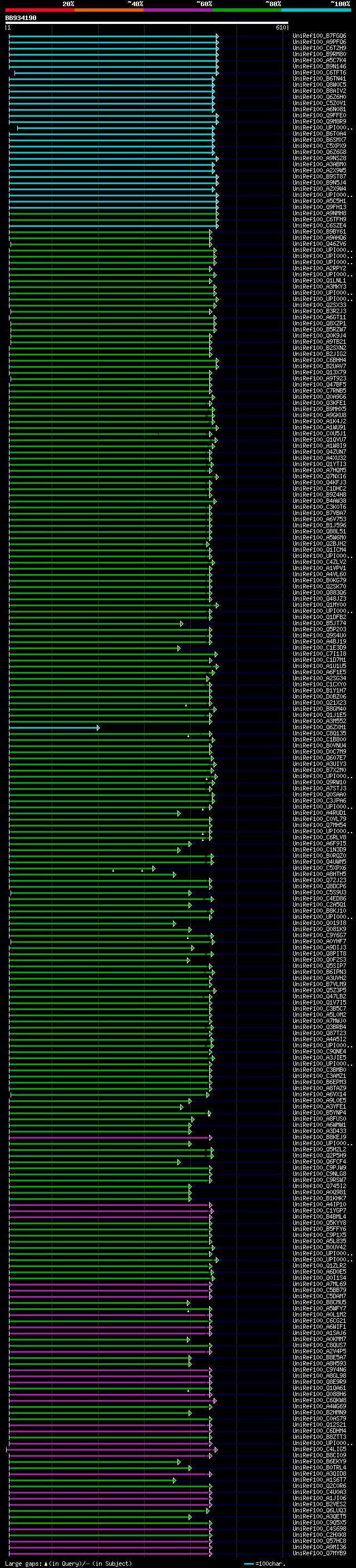This screenshot has width=356, height=1568.
Task: Click the UniRef100_C6TFT6 entry
Action: pyautogui.click(x=319, y=72)
